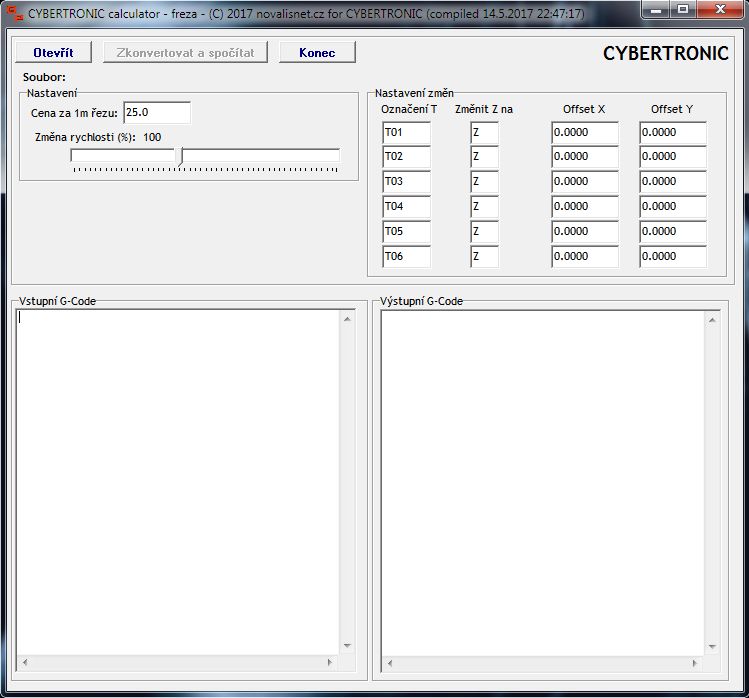Click the Offset X field in T02 row

pos(585,157)
